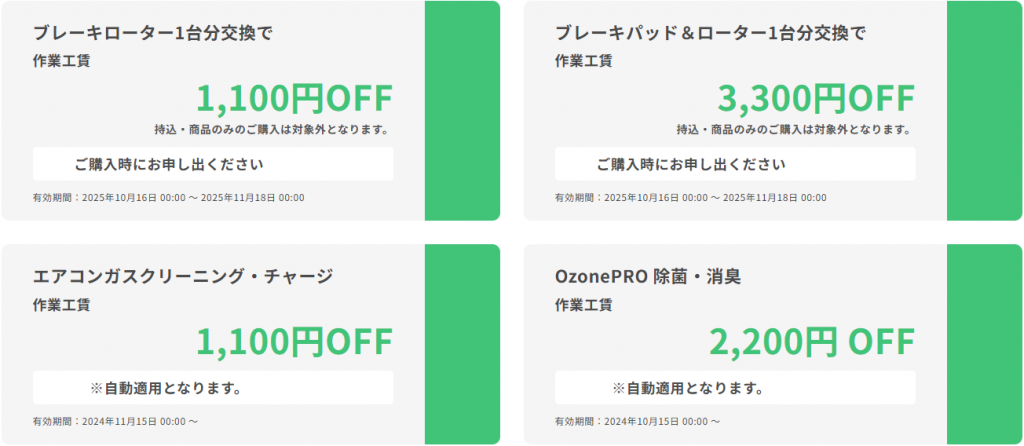Click 1,100円OFF on the air conditioner coupon
This screenshot has height=446, width=1024.
(294, 342)
